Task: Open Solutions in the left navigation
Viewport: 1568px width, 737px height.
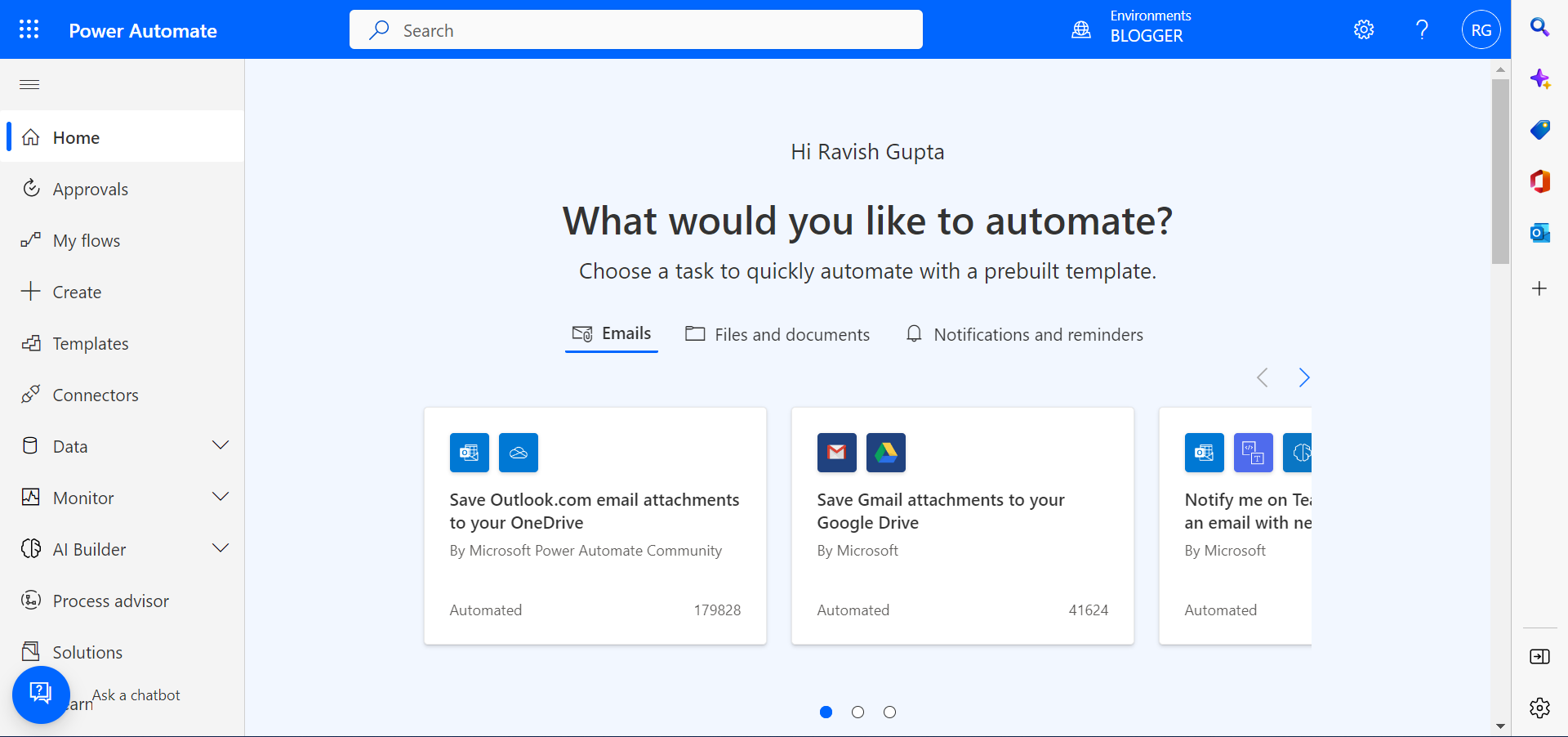Action: [122, 652]
